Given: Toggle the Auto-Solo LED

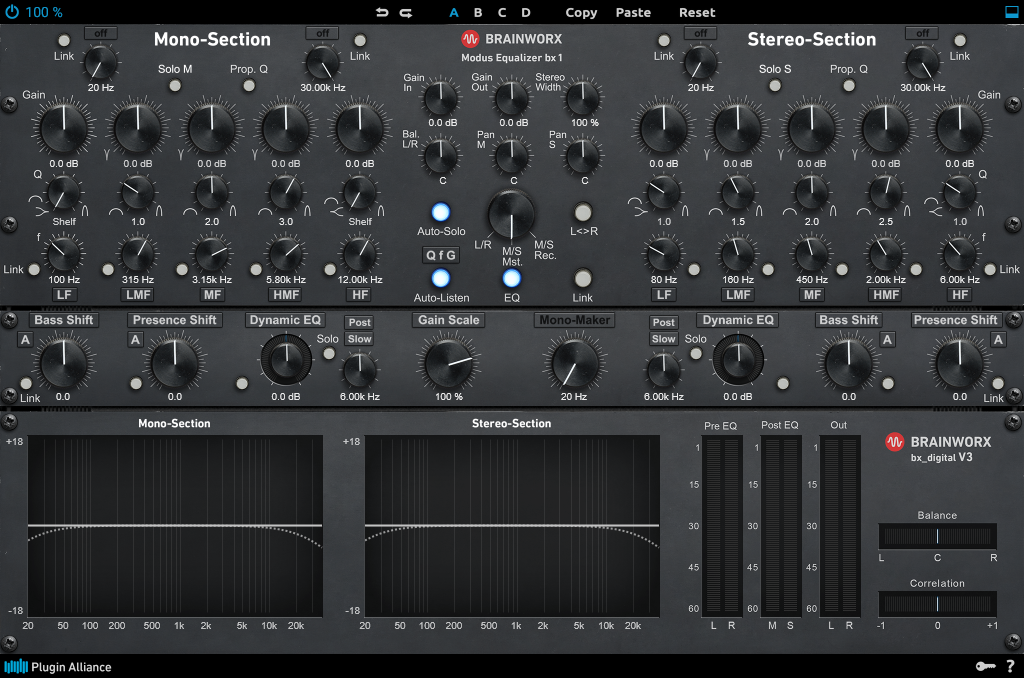Looking at the screenshot, I should coord(441,212).
